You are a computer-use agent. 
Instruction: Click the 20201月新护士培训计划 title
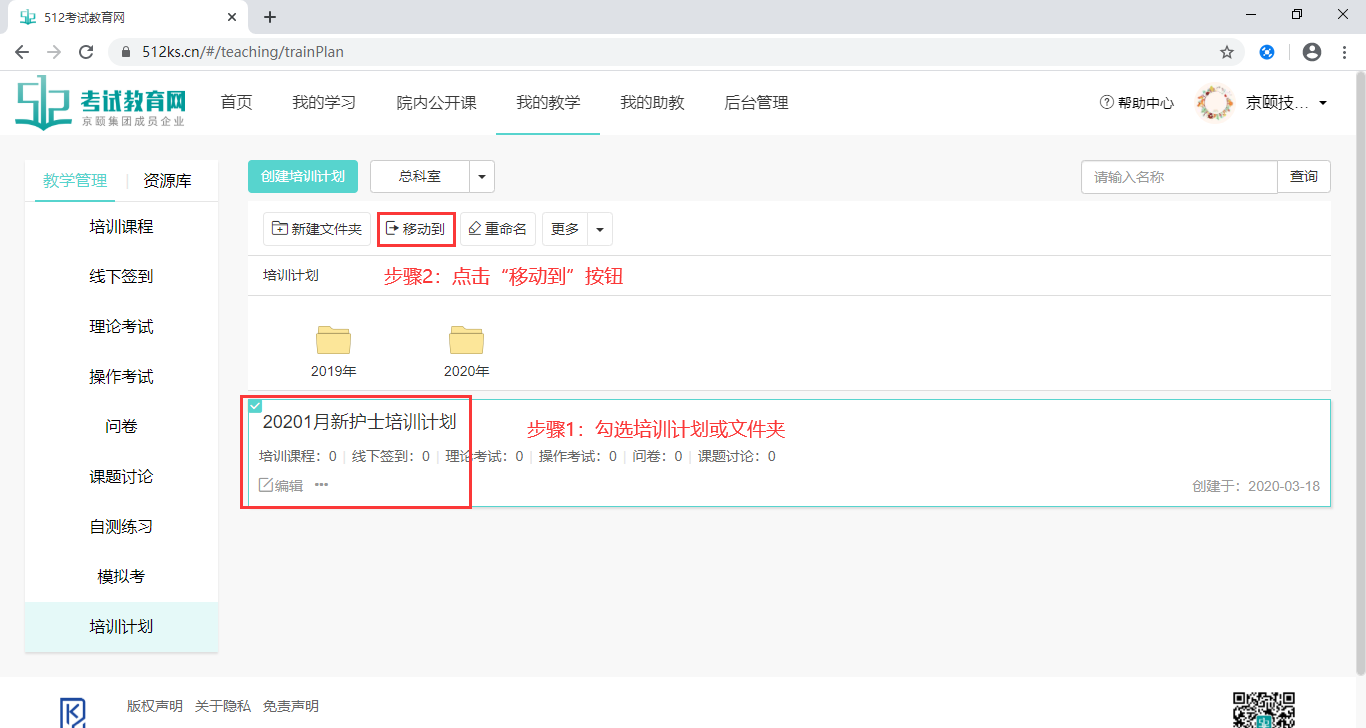[359, 422]
